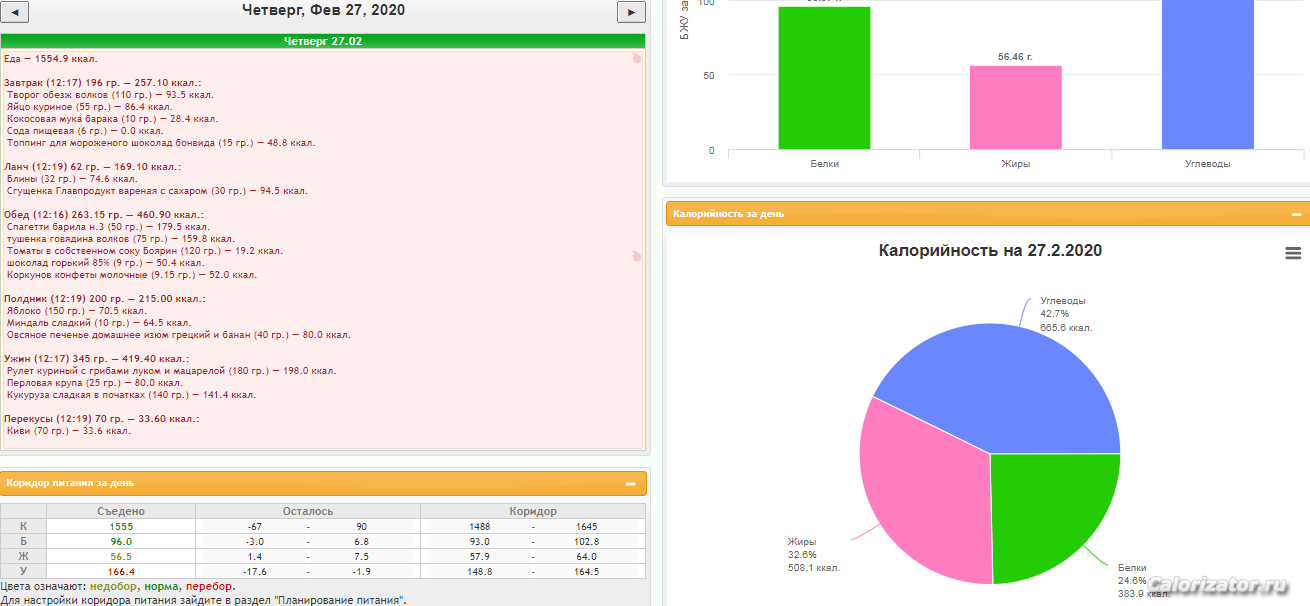The image size is (1310, 606).
Task: Select the Завтрак meal heading
Action: point(102,83)
